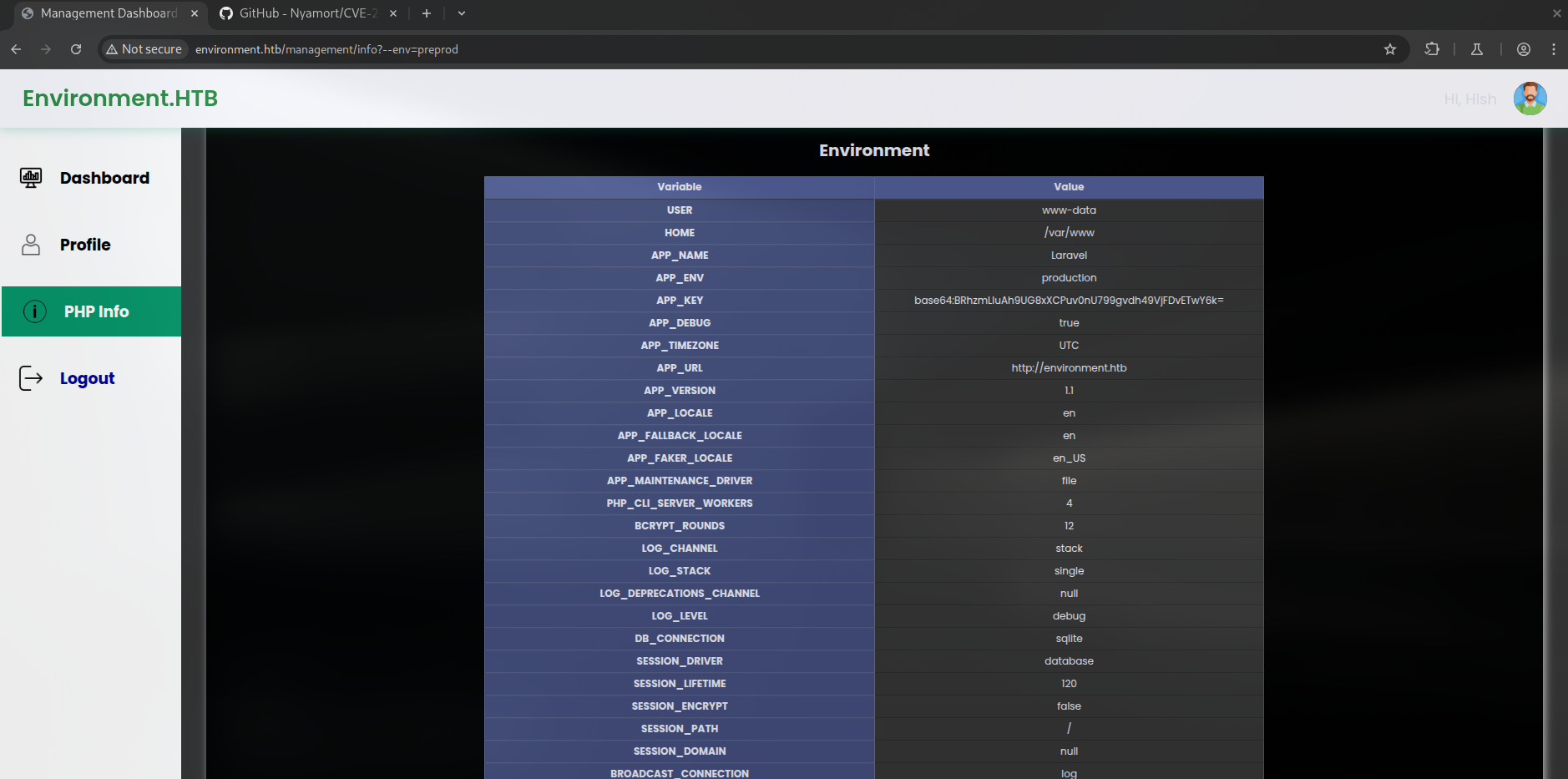Click the URL address bar field
This screenshot has height=779, width=1568.
point(751,49)
